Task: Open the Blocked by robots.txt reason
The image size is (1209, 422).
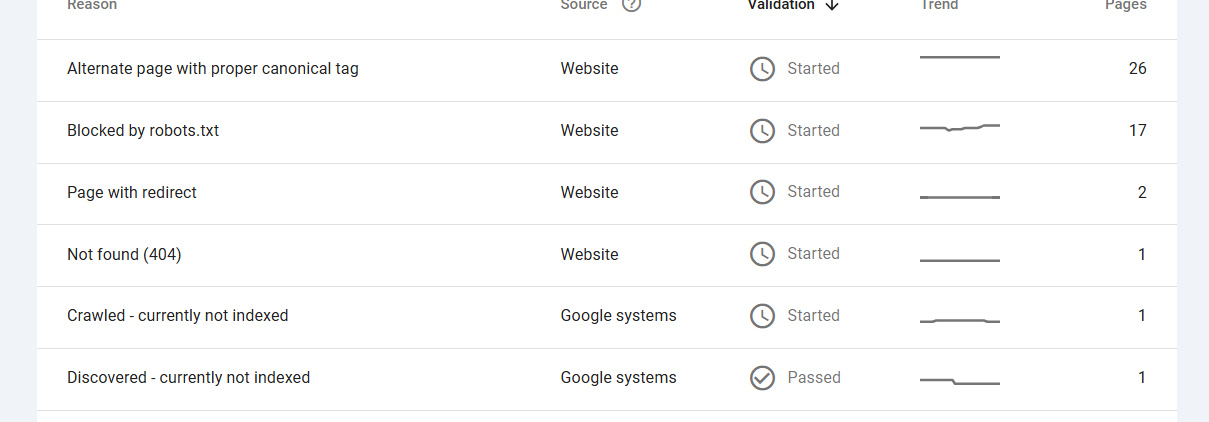Action: coord(143,131)
